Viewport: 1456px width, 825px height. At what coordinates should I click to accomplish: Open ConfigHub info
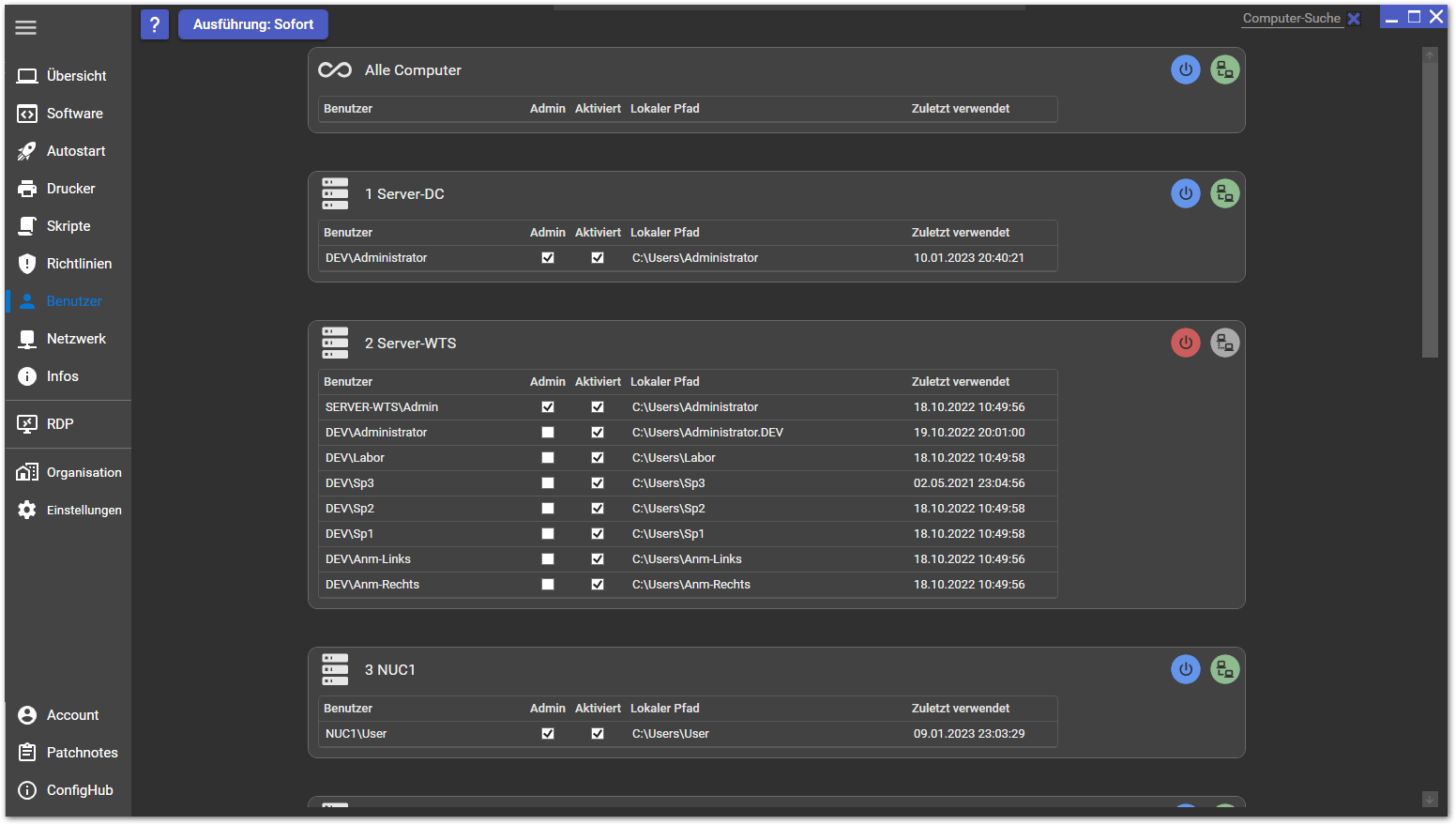click(x=68, y=790)
